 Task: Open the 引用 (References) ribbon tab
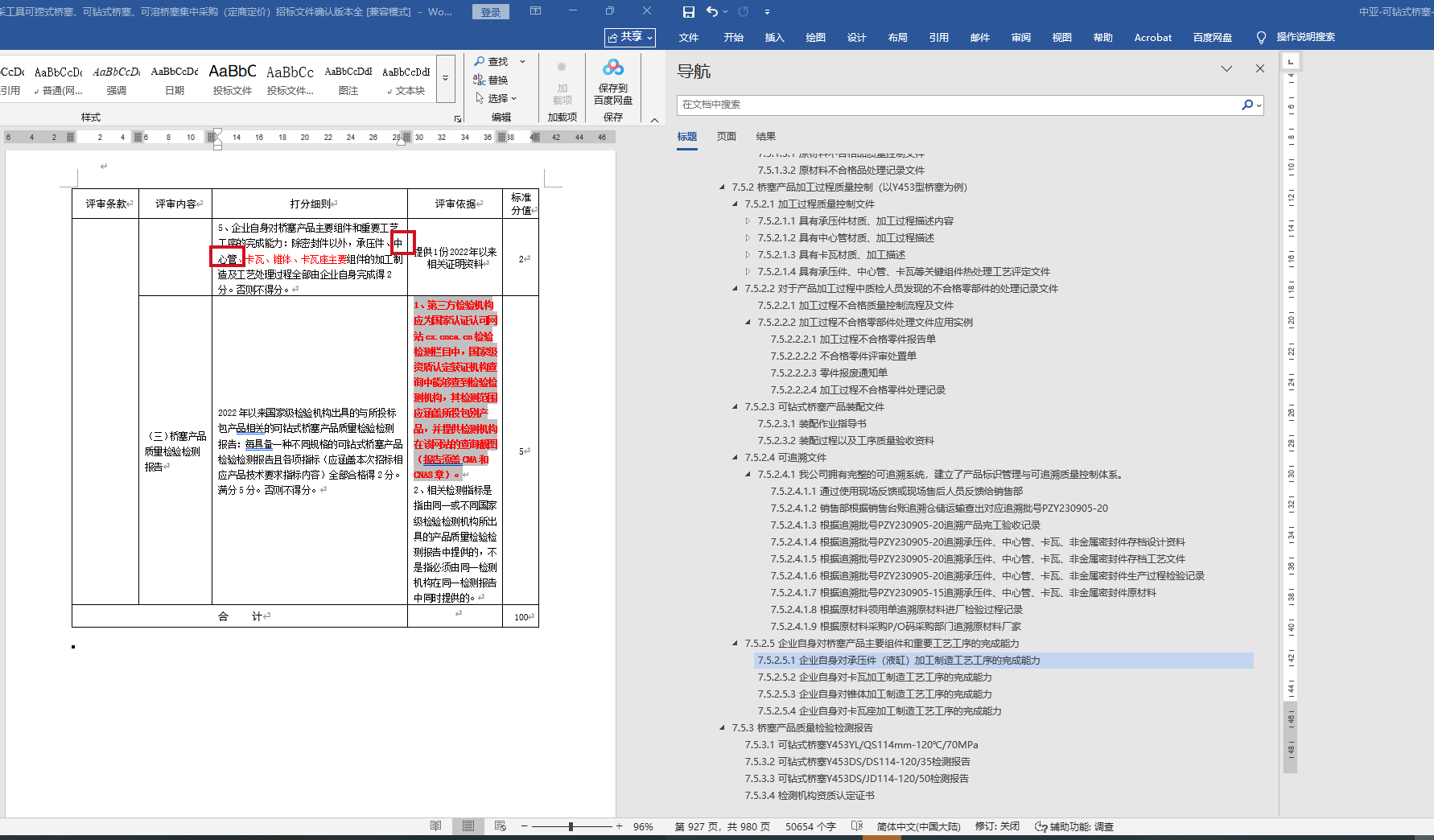938,37
